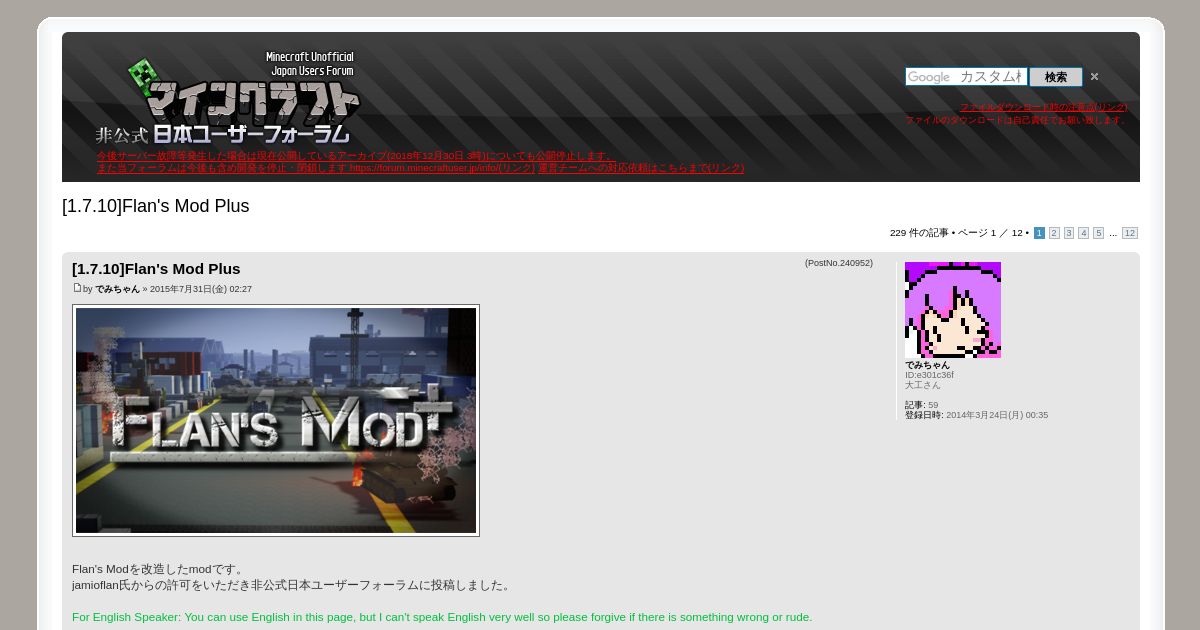The width and height of the screenshot is (1200, 630).
Task: Open でみちゃん's purple pixel avatar
Action: click(953, 310)
